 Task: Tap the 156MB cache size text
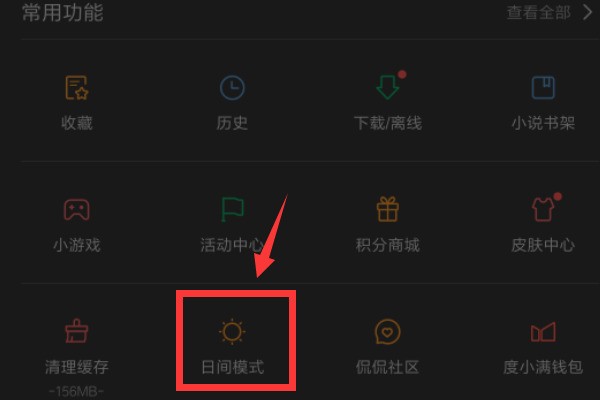click(77, 392)
